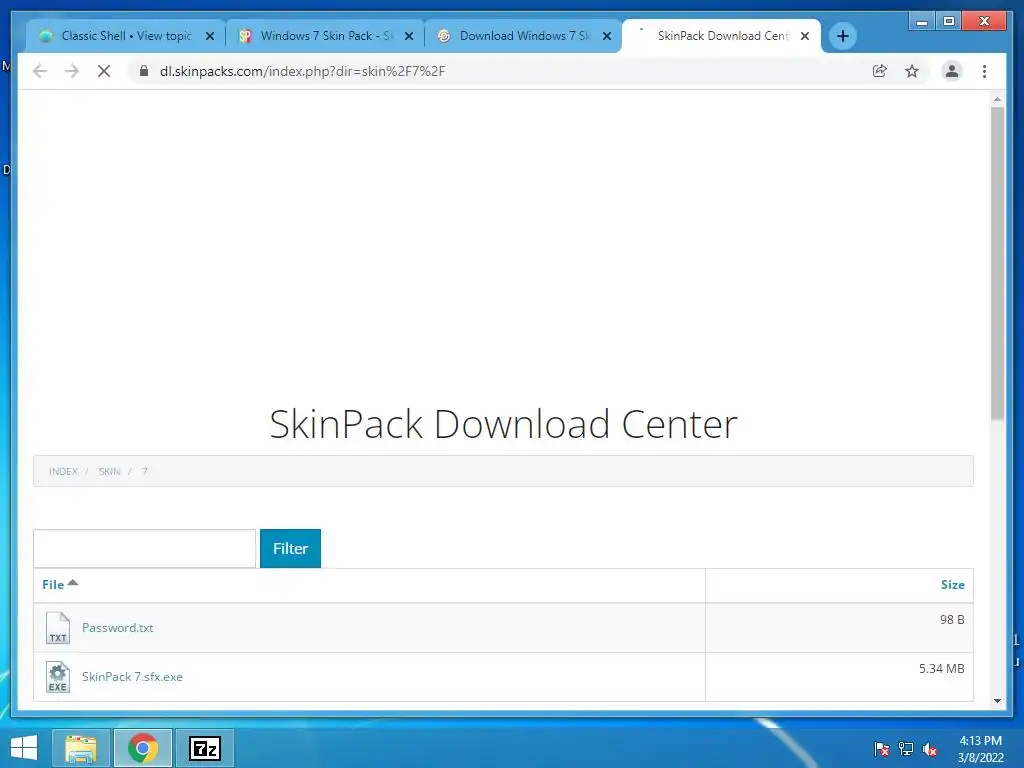Toggle the File sort arrow
Viewport: 1024px width, 768px height.
72,583
